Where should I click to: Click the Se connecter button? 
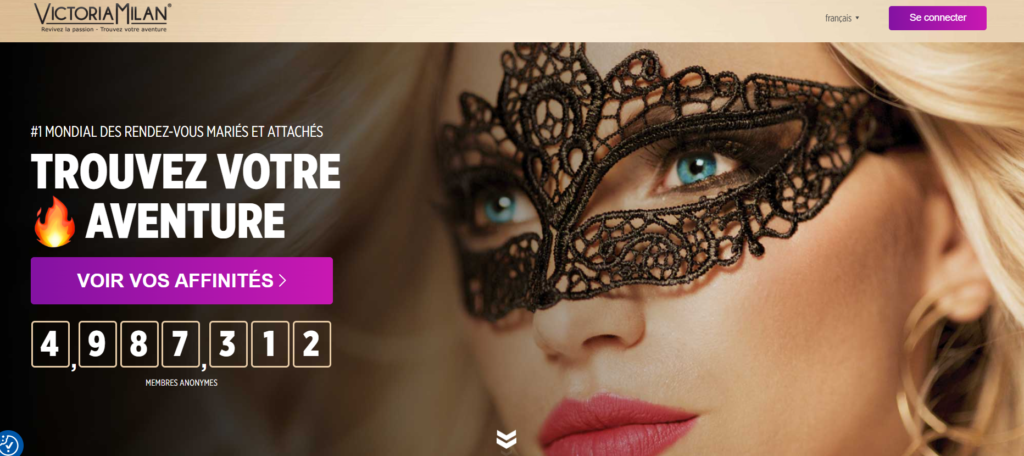937,18
